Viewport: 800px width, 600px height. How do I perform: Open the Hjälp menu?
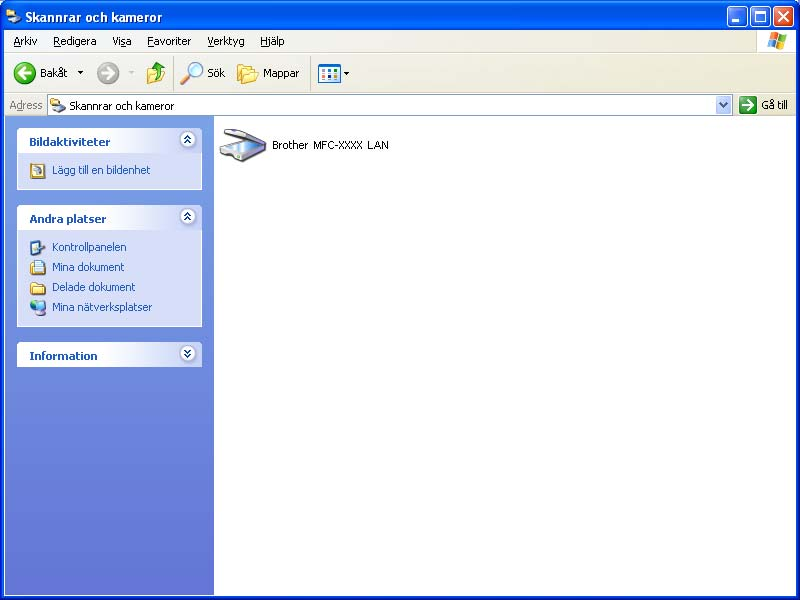[x=272, y=41]
